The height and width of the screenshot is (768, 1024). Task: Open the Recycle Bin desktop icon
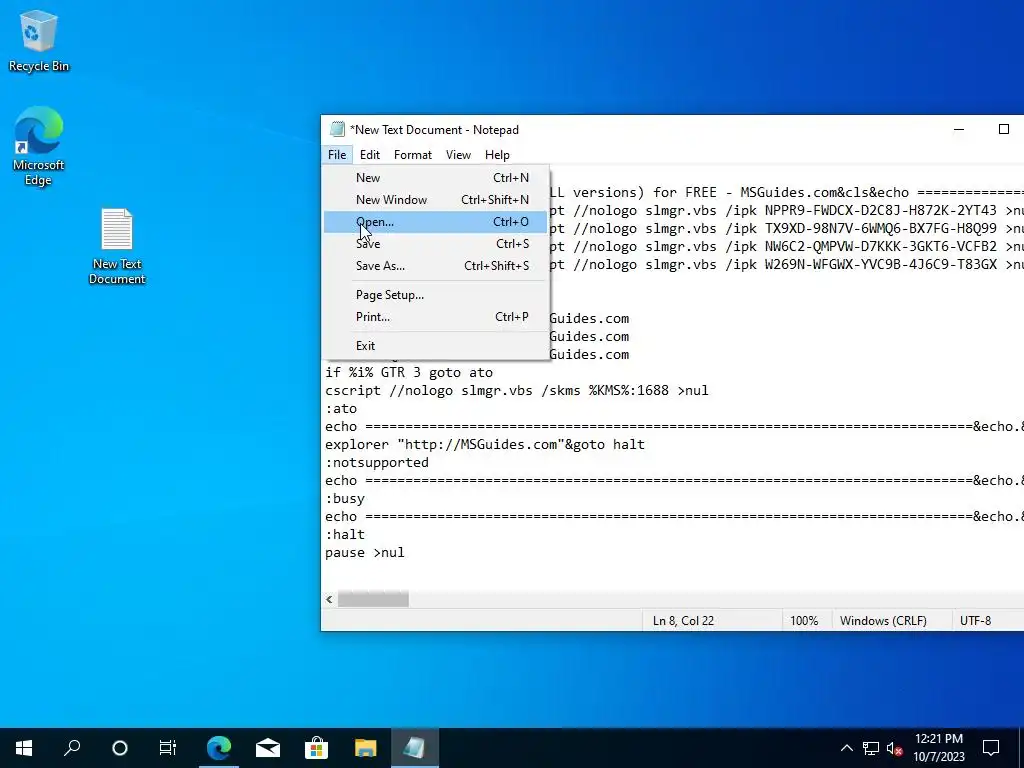[39, 40]
